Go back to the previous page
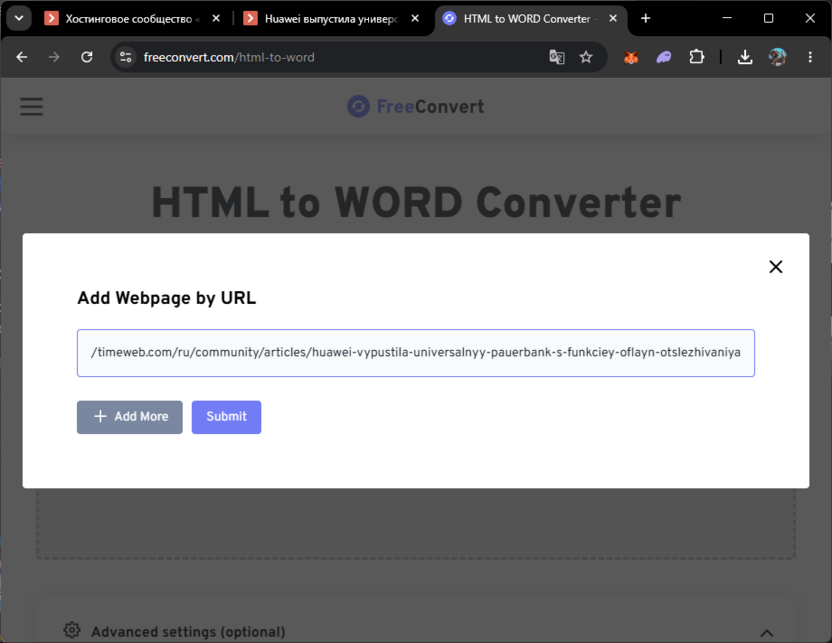 (22, 57)
